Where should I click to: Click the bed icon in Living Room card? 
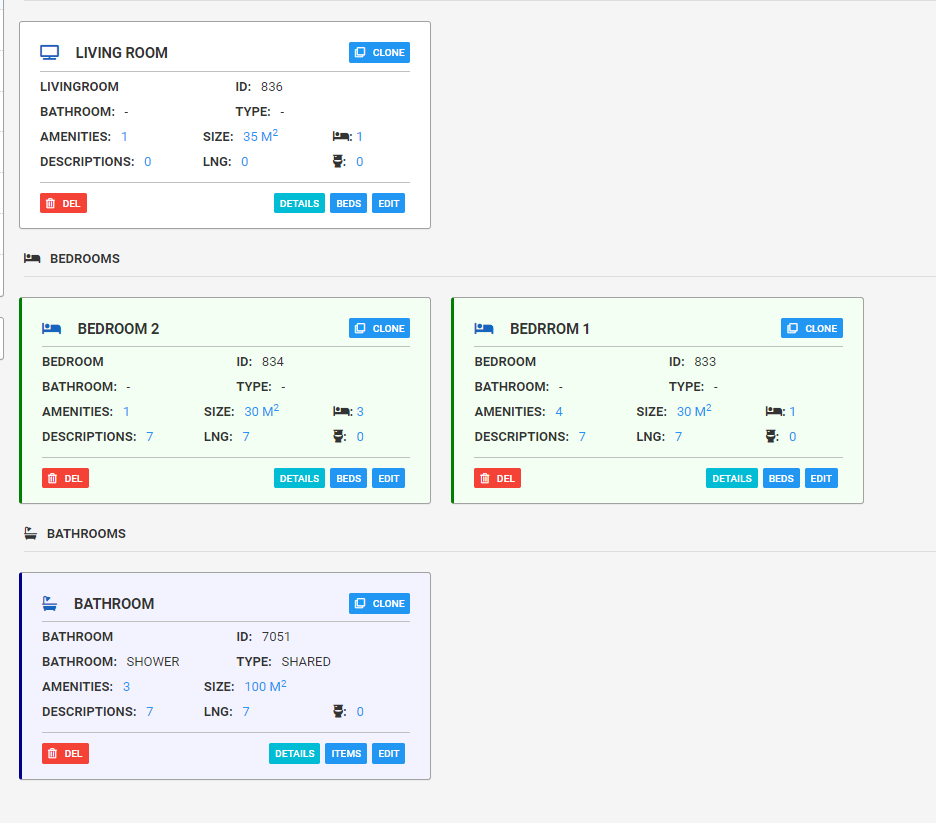tap(340, 137)
